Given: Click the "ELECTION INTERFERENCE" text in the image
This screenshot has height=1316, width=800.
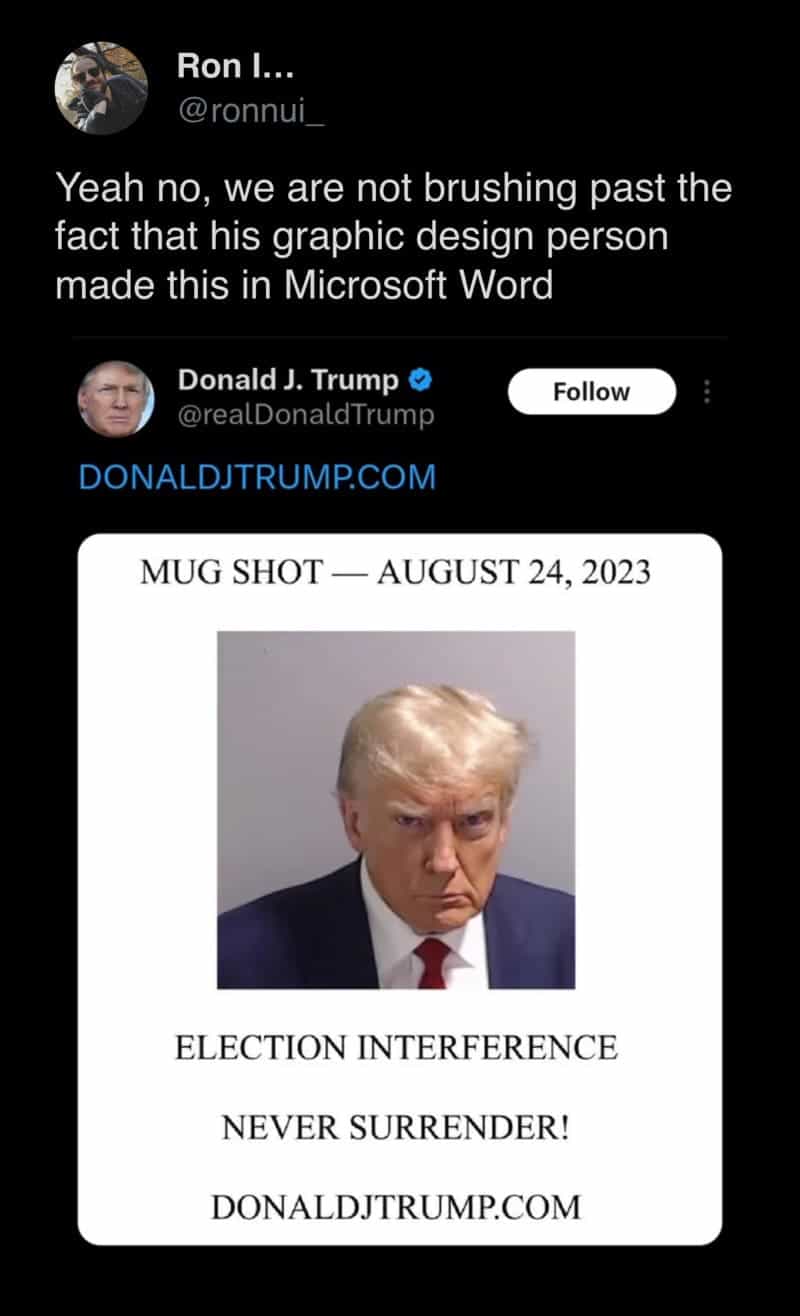Looking at the screenshot, I should (x=396, y=1048).
